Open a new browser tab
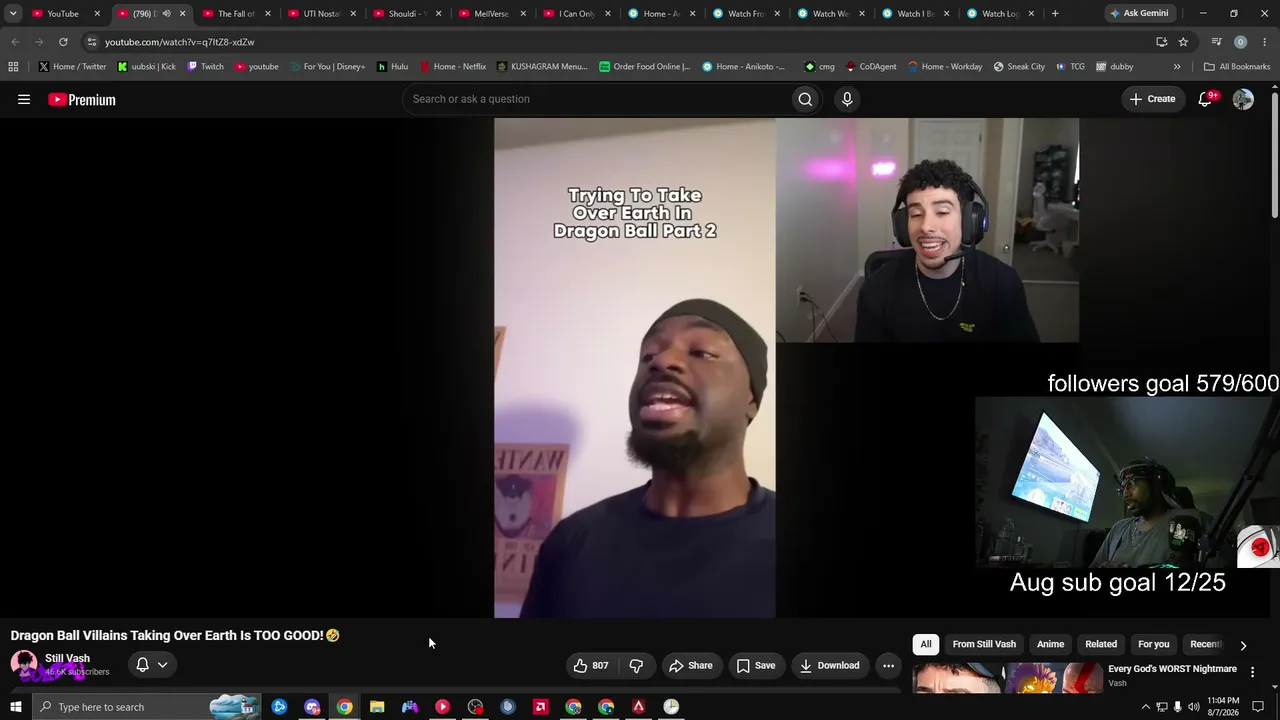 [x=1055, y=14]
